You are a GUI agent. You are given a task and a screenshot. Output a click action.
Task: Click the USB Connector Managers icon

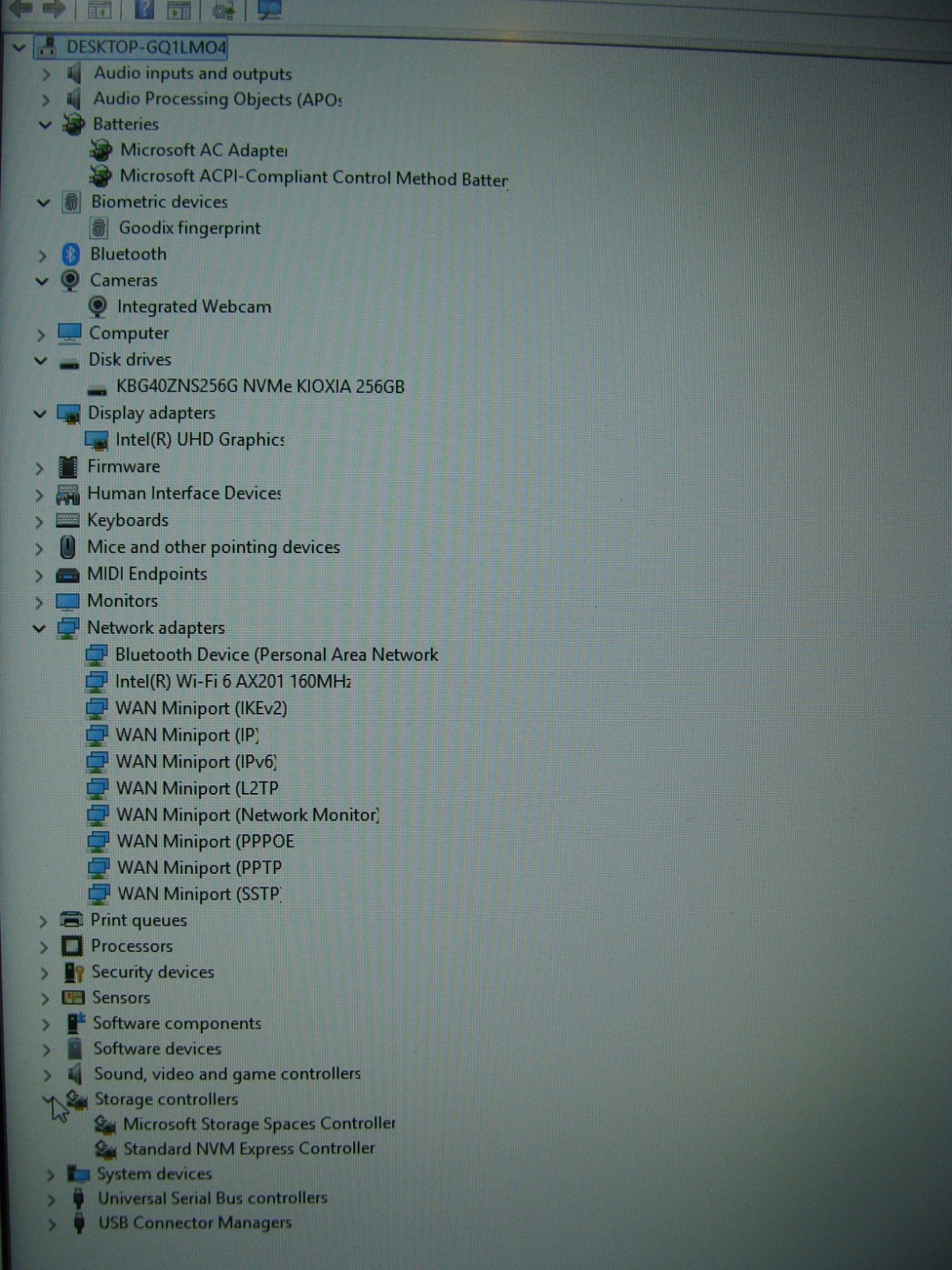tap(79, 1223)
